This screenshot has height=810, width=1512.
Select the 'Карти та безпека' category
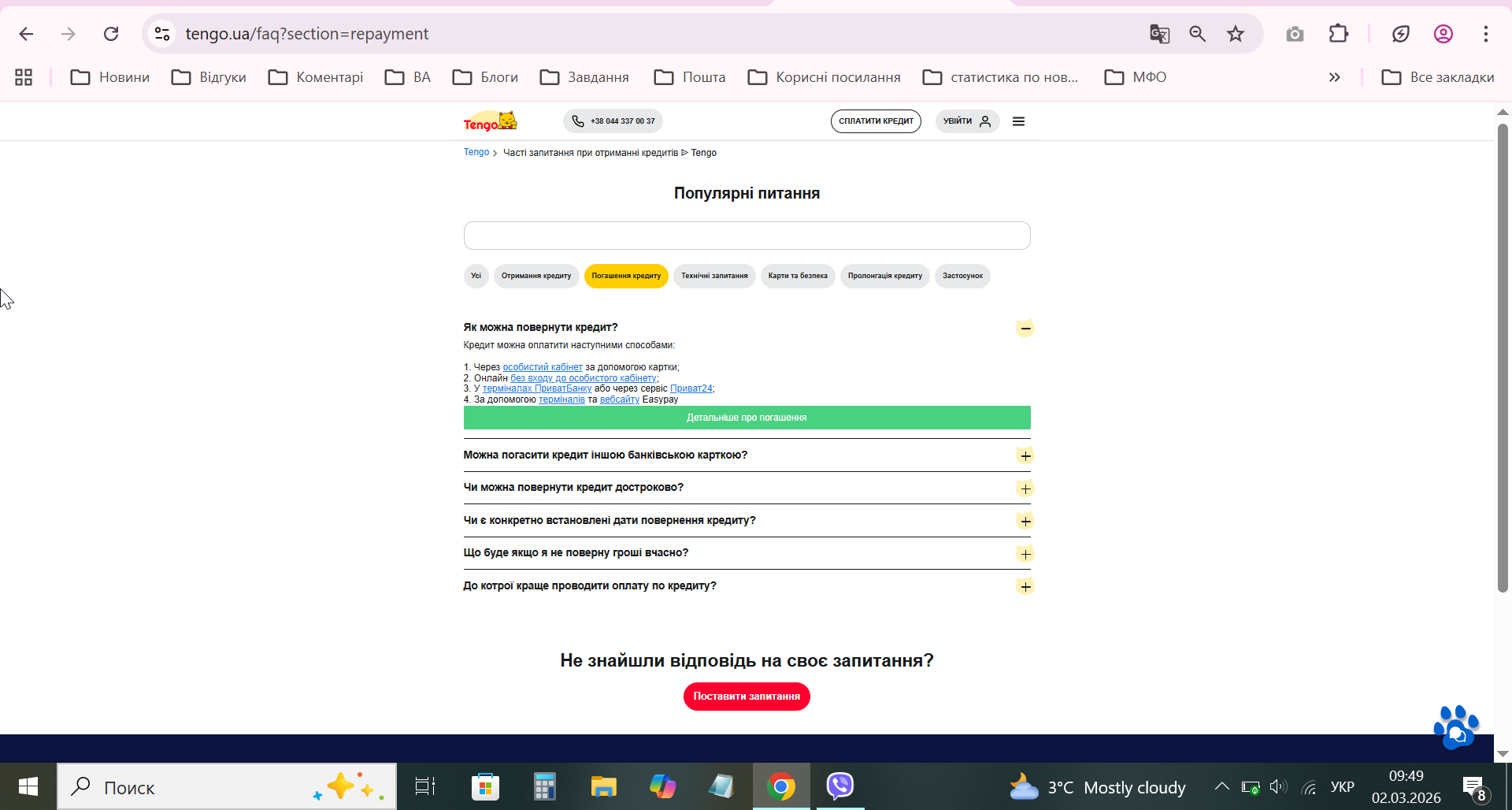click(x=798, y=276)
